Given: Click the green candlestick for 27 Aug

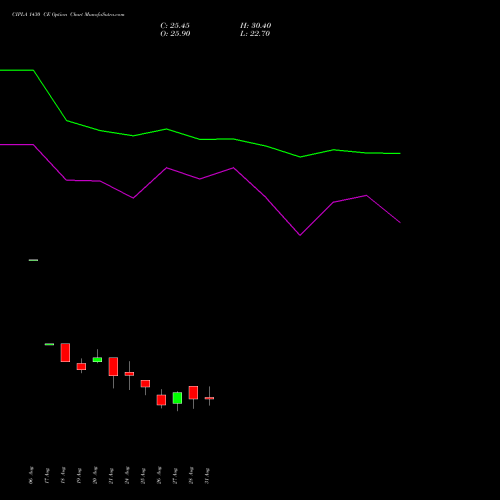Looking at the screenshot, I should pos(177,398).
